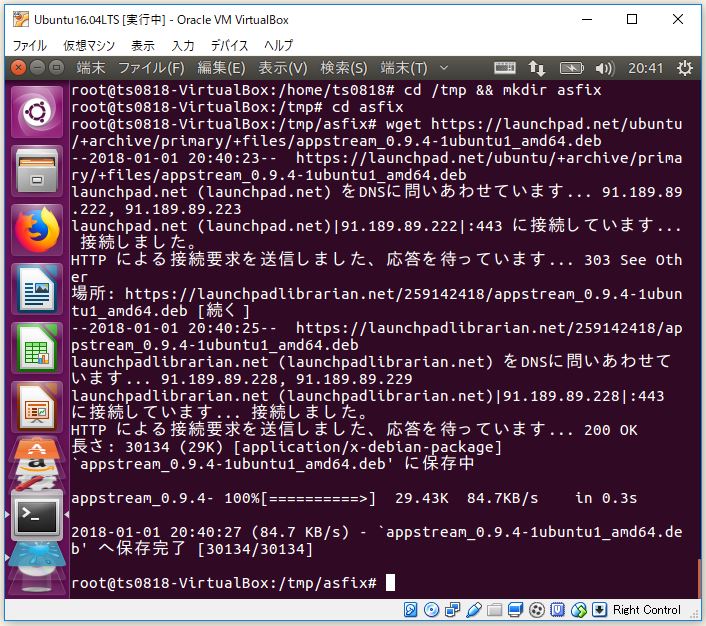Viewport: 706px width, 626px height.
Task: Launch Firefox from the Ubuntu launcher
Action: click(x=37, y=231)
